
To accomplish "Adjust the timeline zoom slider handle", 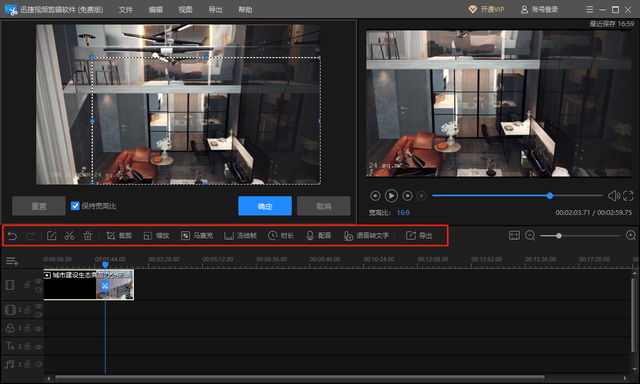I will [x=559, y=235].
